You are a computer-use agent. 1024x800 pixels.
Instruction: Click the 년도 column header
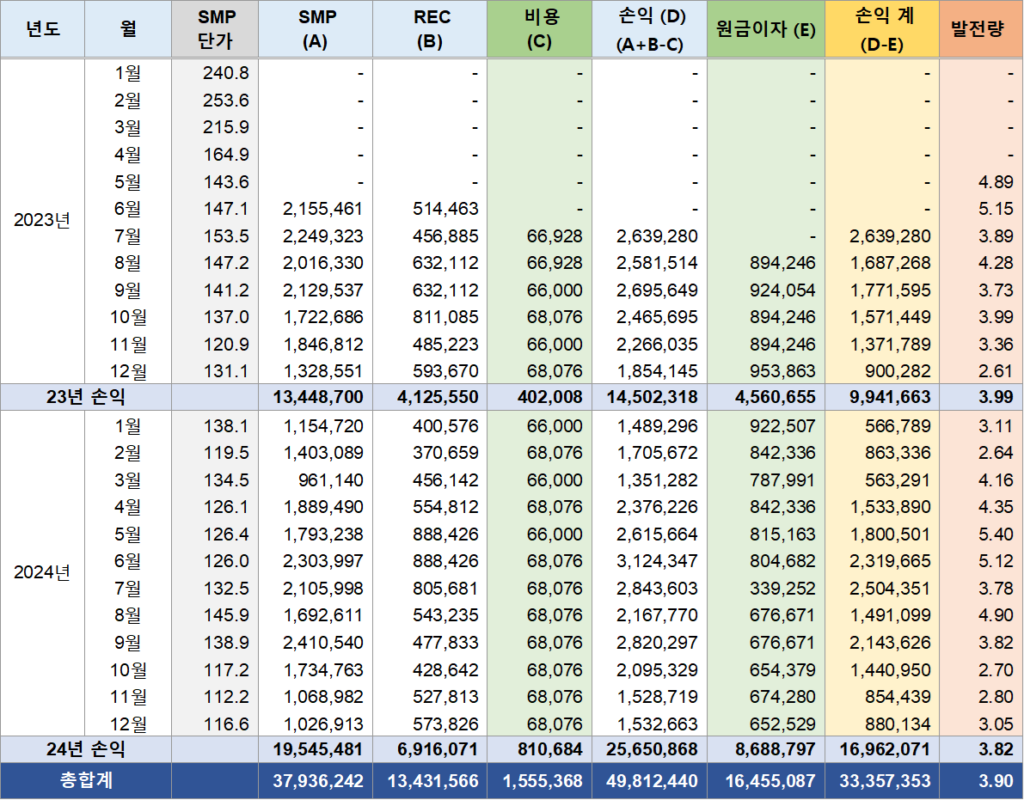[x=42, y=29]
